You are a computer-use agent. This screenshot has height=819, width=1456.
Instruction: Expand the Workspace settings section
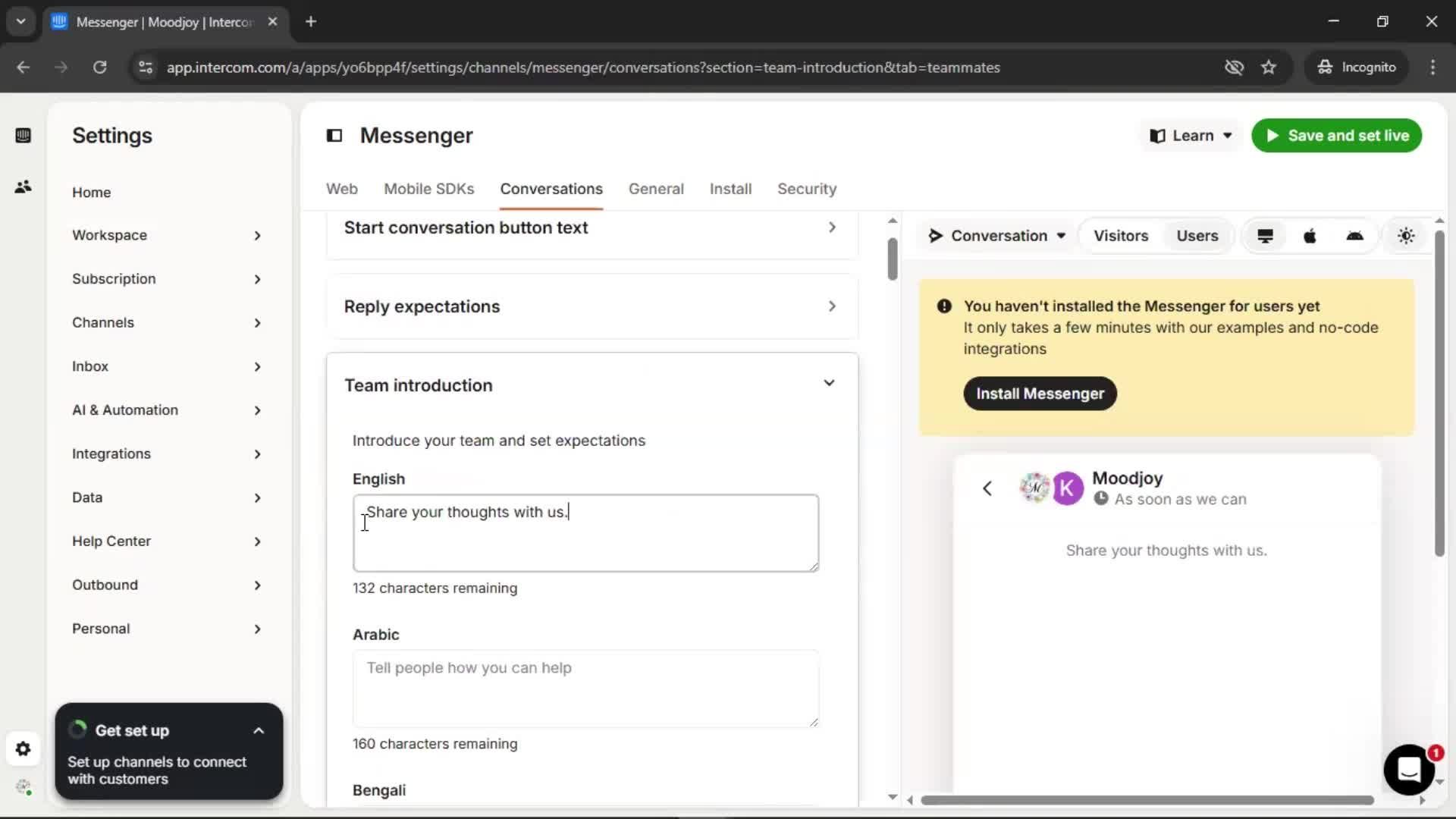coord(167,236)
